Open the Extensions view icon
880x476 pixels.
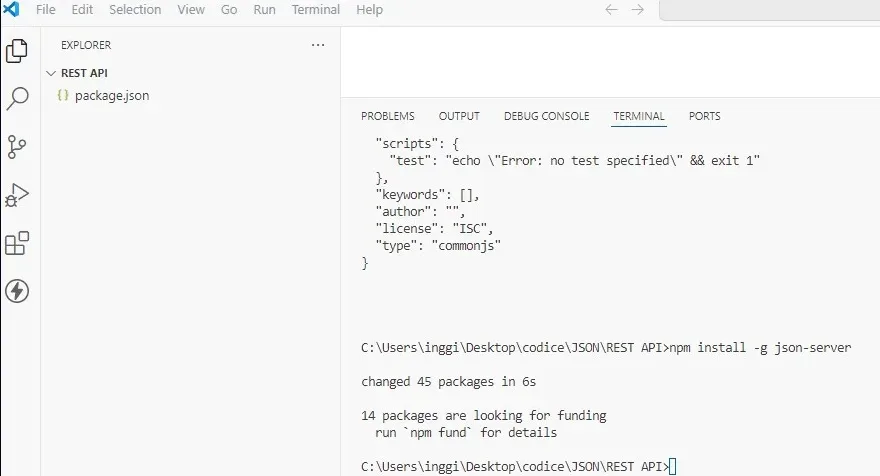[x=17, y=243]
